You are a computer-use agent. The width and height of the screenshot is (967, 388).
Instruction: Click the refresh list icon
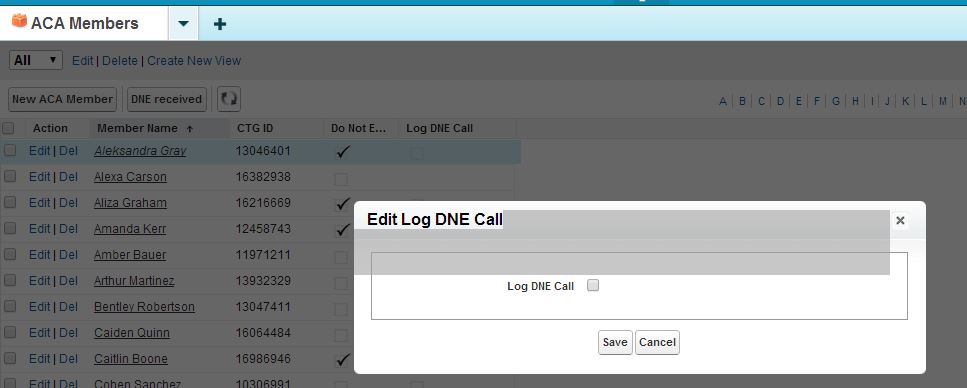click(x=229, y=99)
